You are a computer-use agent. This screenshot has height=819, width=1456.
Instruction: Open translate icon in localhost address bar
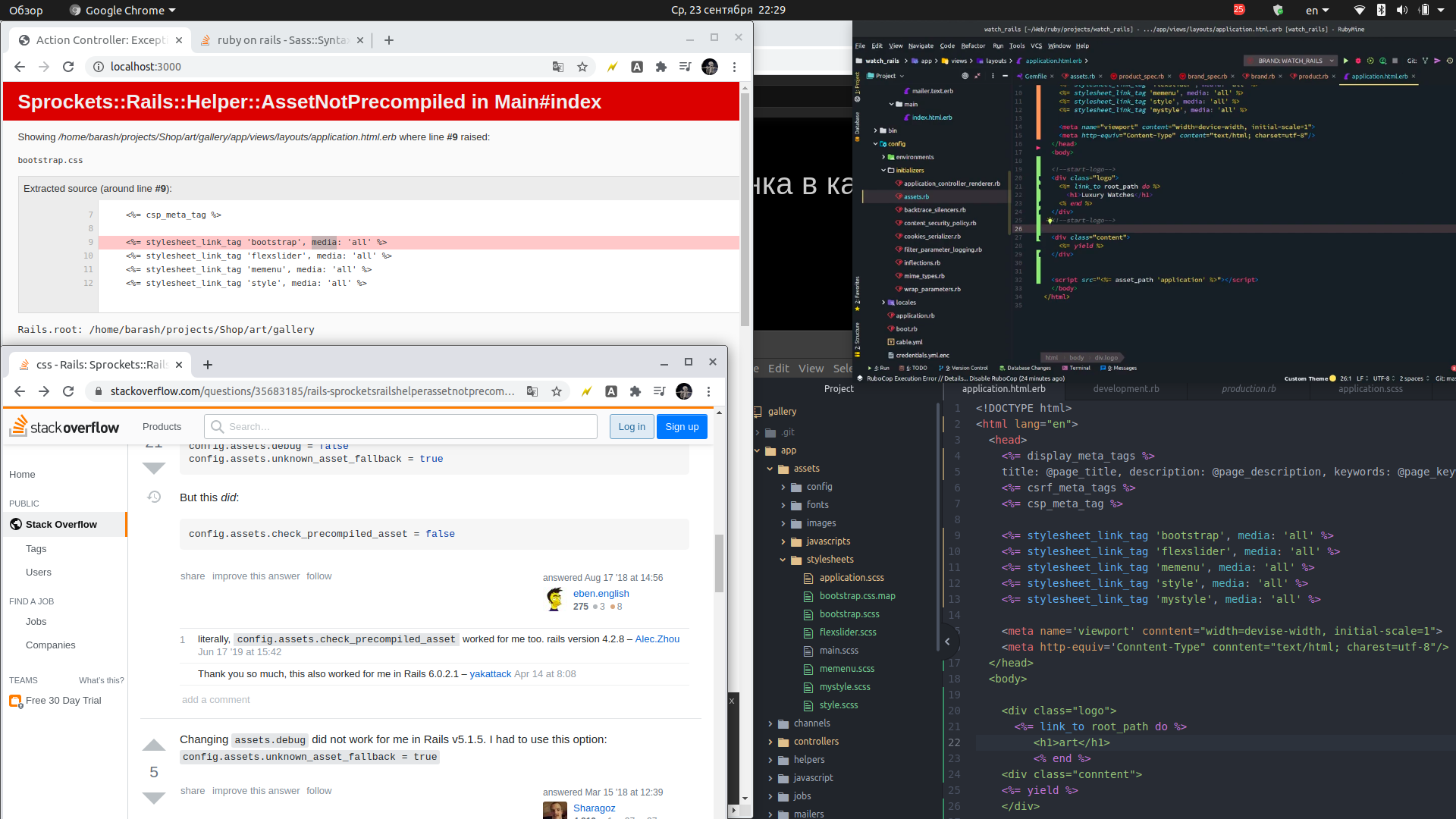point(558,67)
